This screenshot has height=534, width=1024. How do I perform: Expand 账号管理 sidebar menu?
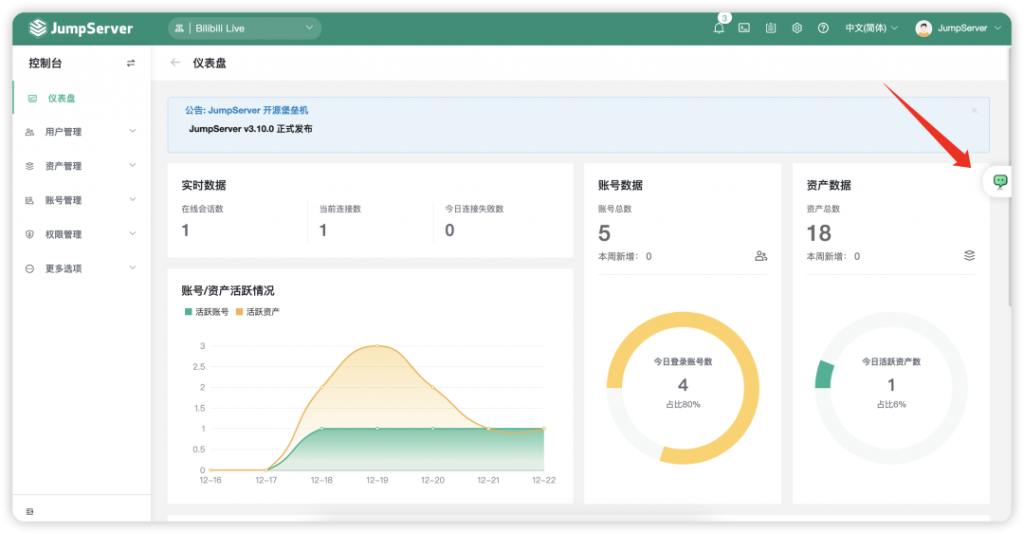(x=82, y=200)
